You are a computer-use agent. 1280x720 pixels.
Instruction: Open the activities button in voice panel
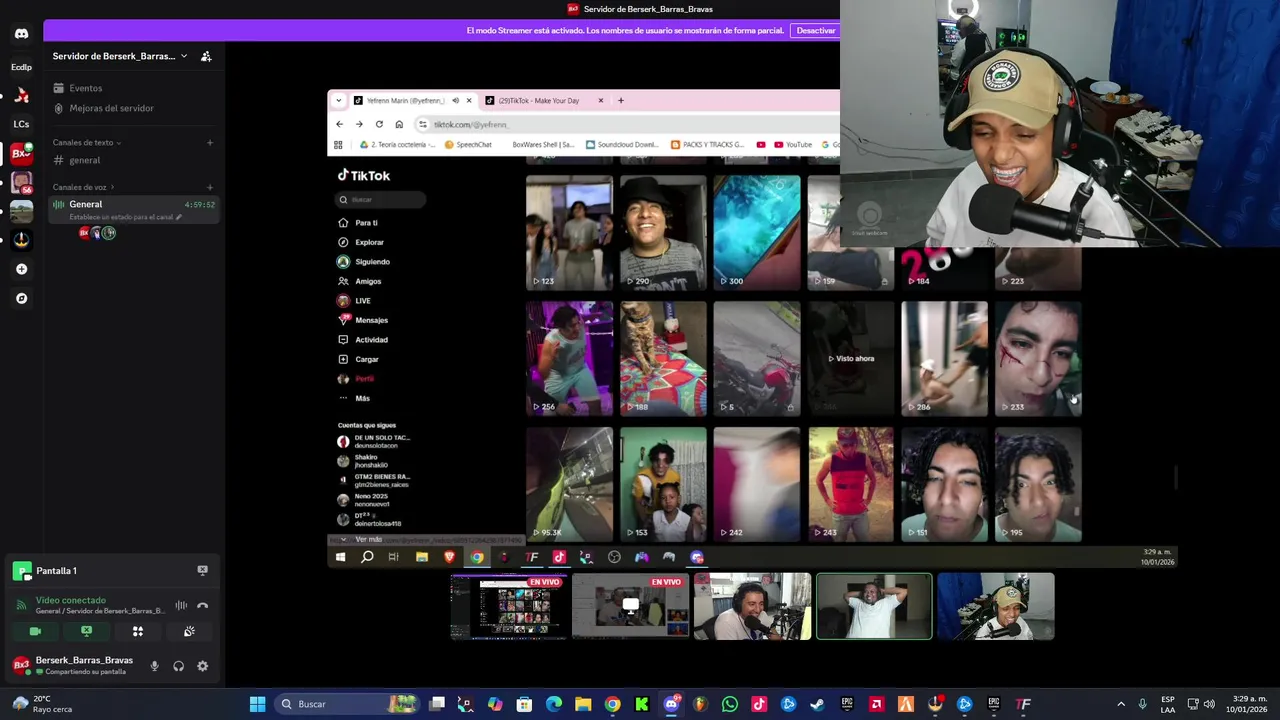click(x=138, y=631)
